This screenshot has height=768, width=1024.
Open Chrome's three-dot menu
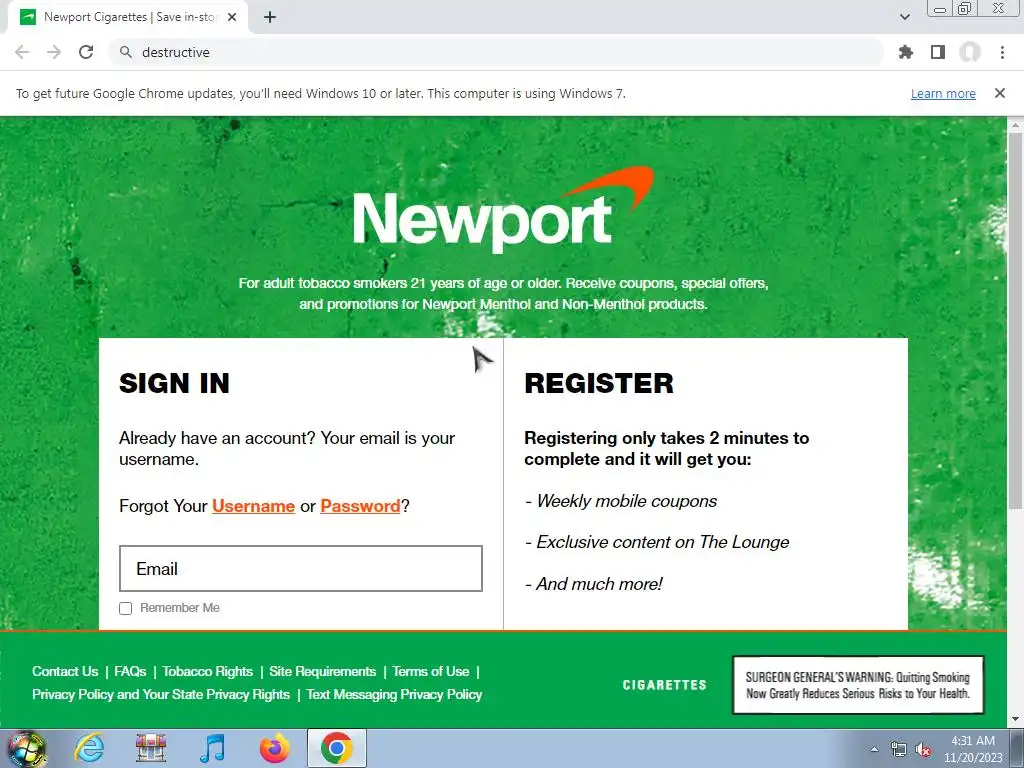(1002, 52)
